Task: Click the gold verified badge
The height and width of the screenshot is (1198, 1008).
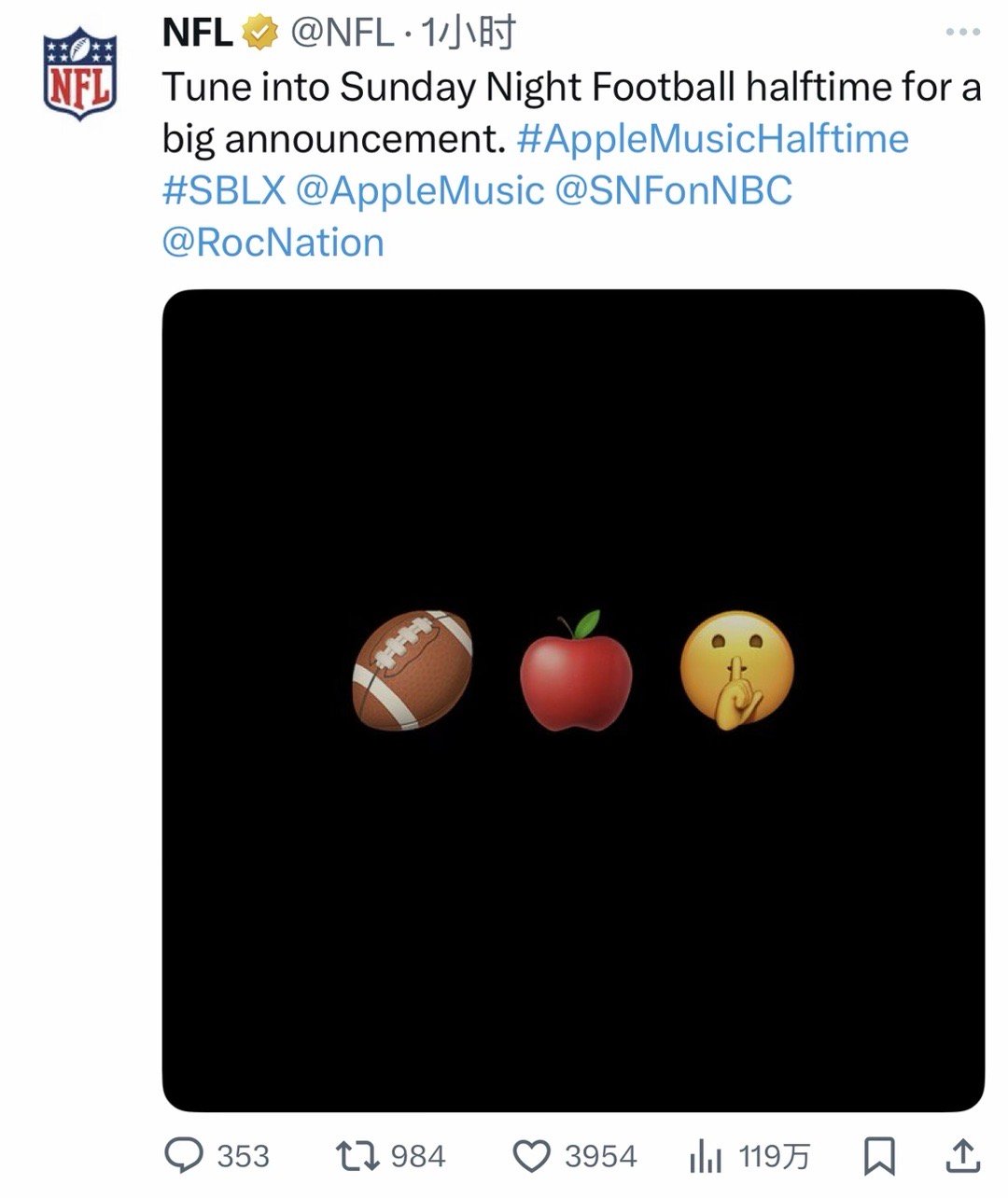Action: [x=260, y=34]
